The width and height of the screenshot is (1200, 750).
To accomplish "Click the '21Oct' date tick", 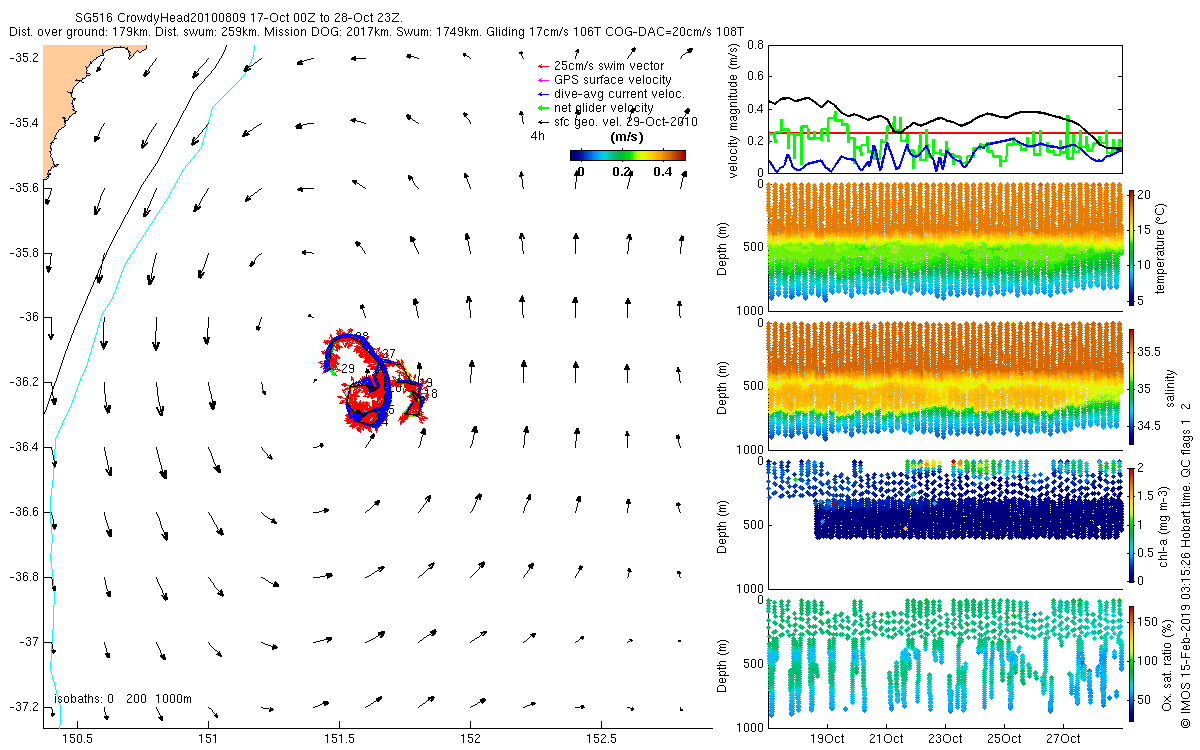I will coord(886,739).
